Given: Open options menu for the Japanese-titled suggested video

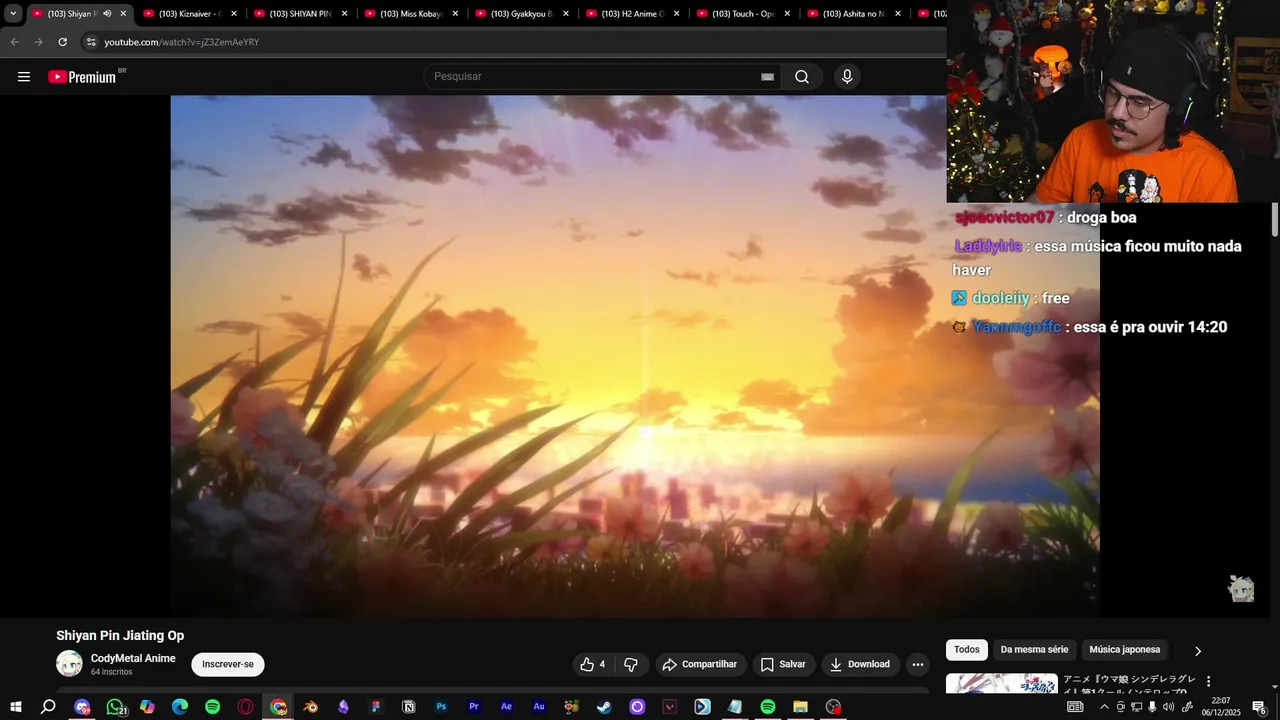Looking at the screenshot, I should (1208, 681).
